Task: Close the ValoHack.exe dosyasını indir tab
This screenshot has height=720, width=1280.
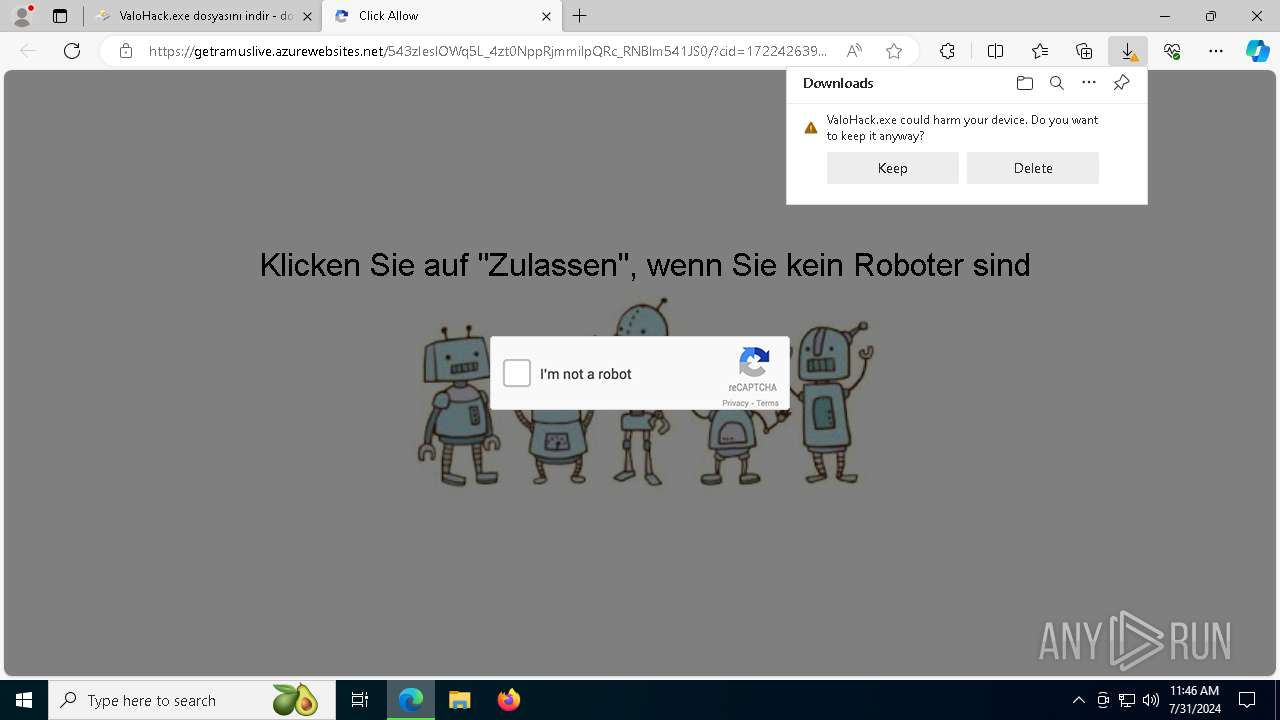Action: [309, 16]
